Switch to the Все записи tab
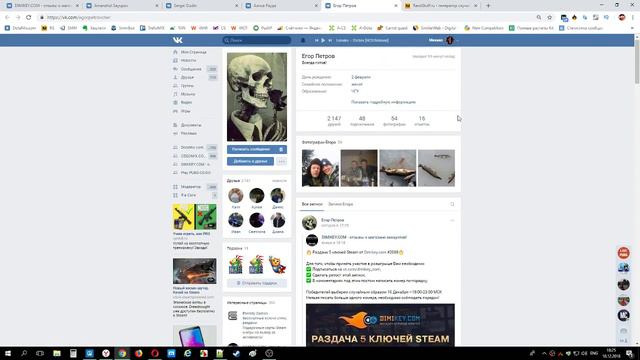The height and width of the screenshot is (360, 640). pyautogui.click(x=312, y=204)
